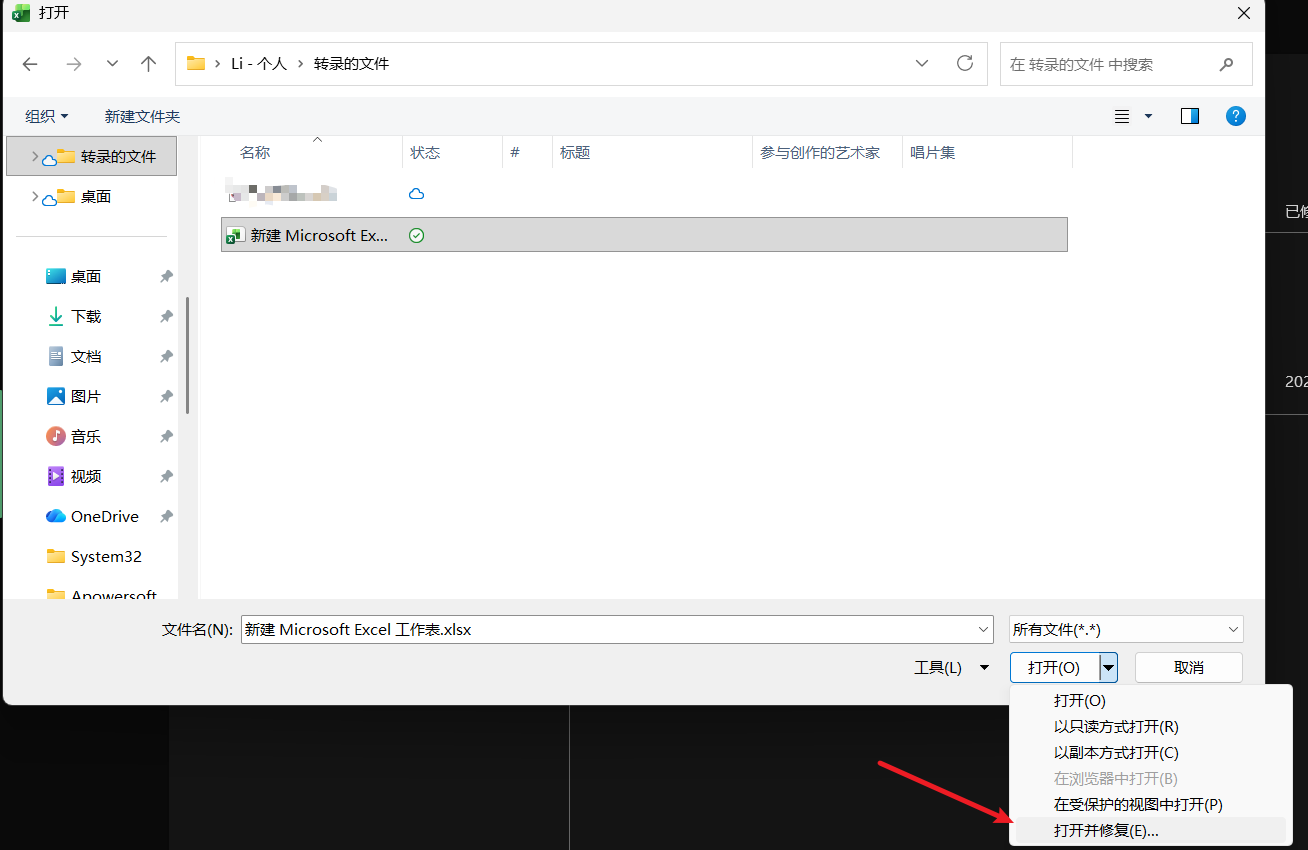1308x850 pixels.
Task: Go up one folder level
Action: 149,64
